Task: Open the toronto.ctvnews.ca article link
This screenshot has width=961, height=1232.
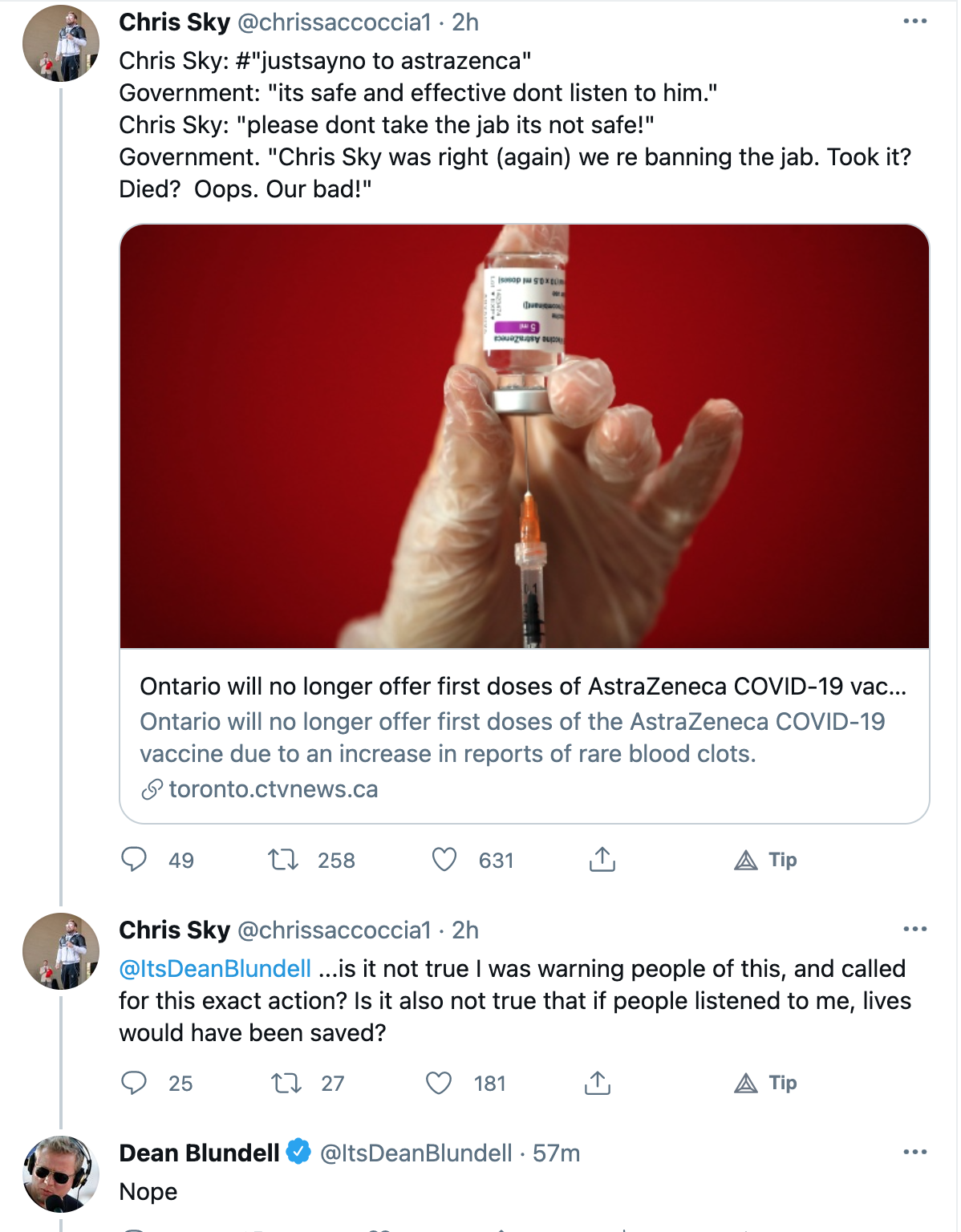Action: (x=273, y=789)
